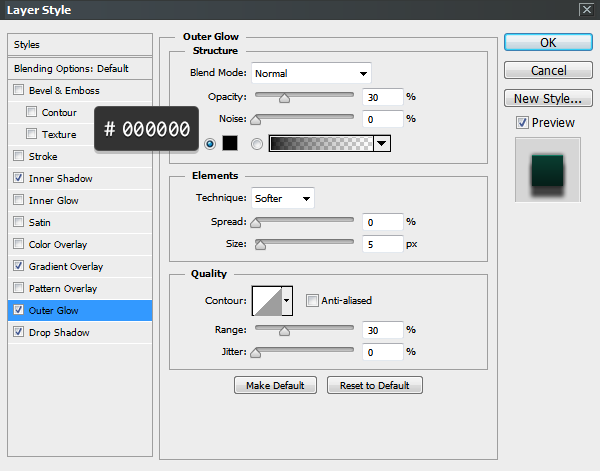Disable the Drop Shadow checkbox
This screenshot has height=471, width=600.
(x=19, y=333)
